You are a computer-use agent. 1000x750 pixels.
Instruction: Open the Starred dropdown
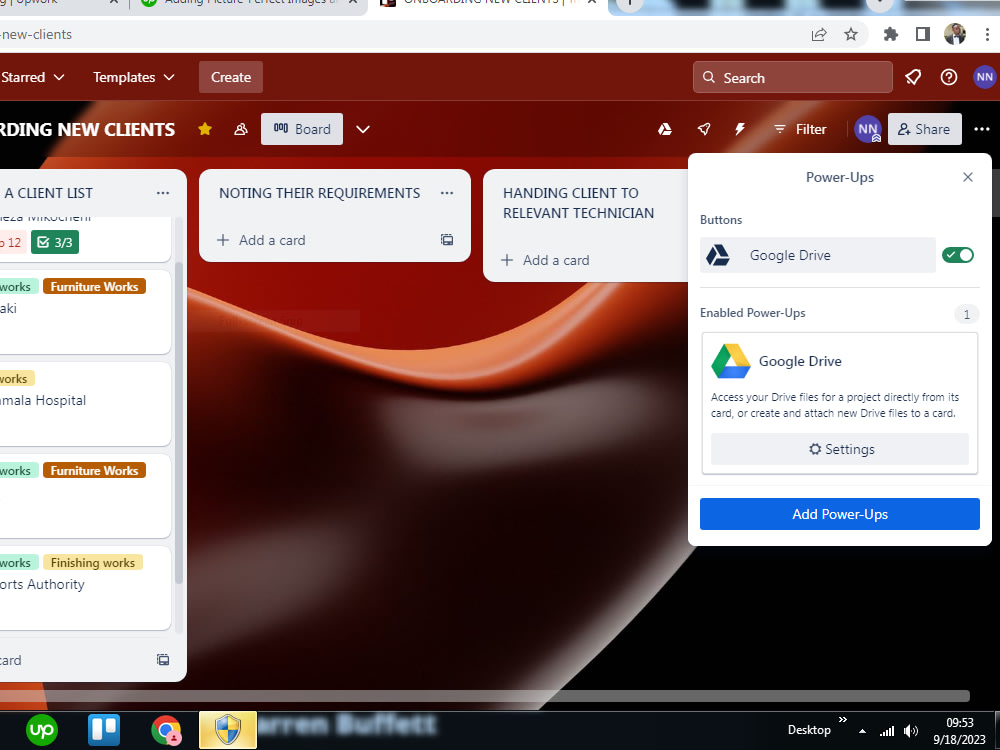pyautogui.click(x=33, y=77)
